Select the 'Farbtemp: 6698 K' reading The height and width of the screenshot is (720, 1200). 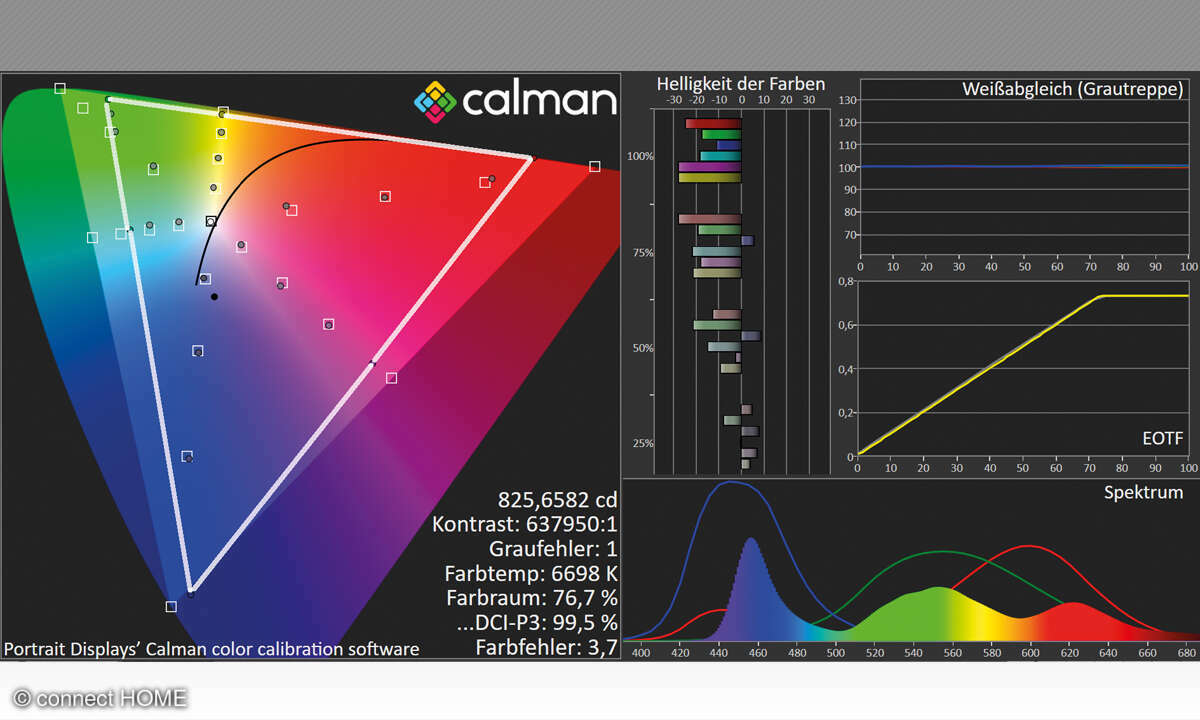pos(531,574)
